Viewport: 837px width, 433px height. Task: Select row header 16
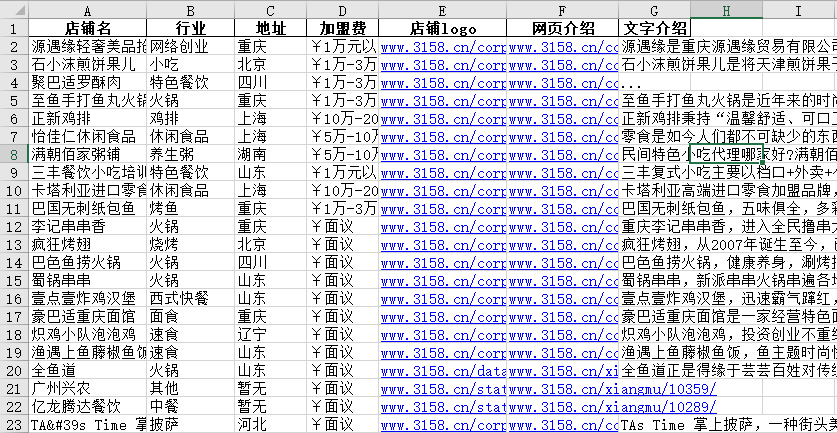14,298
